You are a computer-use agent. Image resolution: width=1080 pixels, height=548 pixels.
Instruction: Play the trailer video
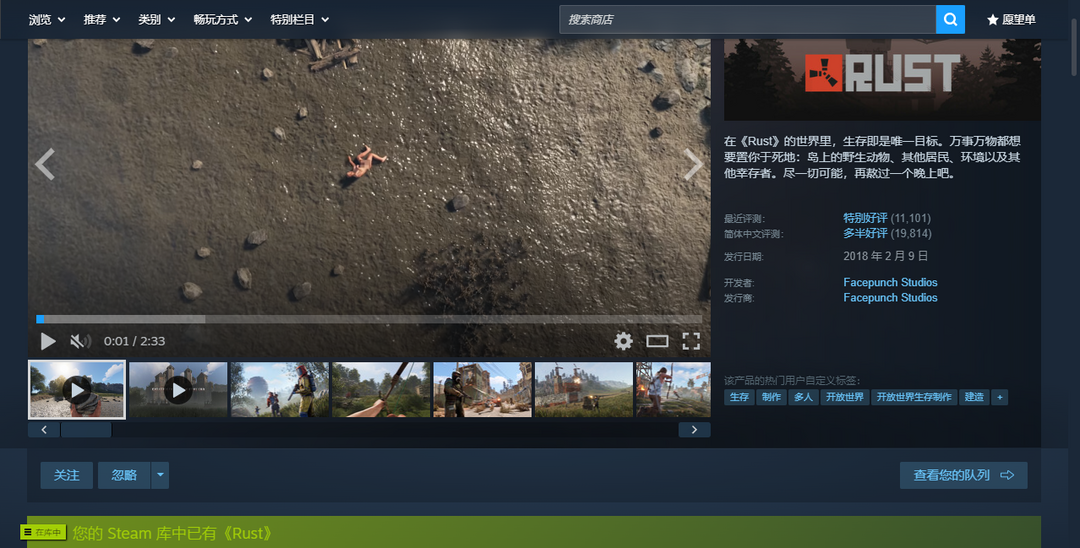pyautogui.click(x=48, y=341)
